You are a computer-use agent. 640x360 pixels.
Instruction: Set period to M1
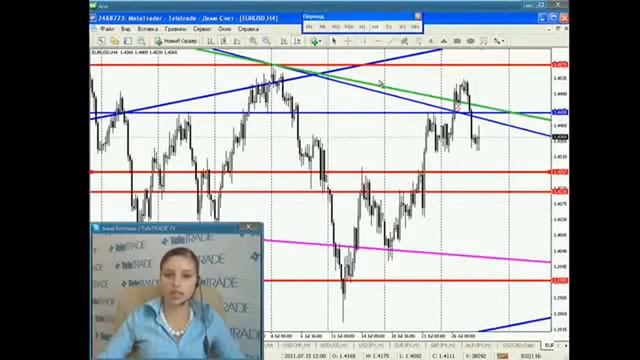point(309,27)
